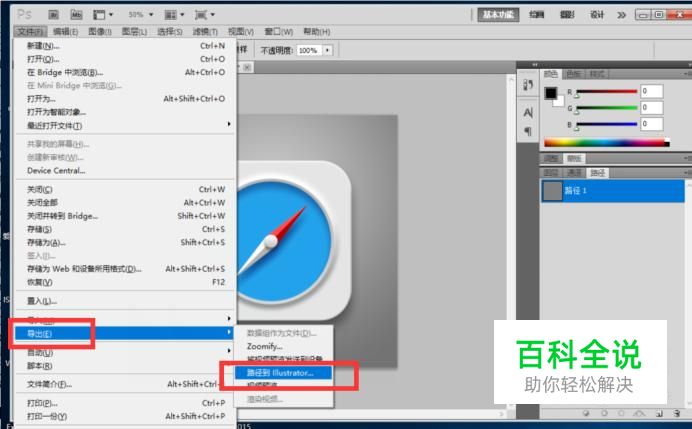Open the screen mode dropdown
The image size is (692, 429).
[204, 15]
